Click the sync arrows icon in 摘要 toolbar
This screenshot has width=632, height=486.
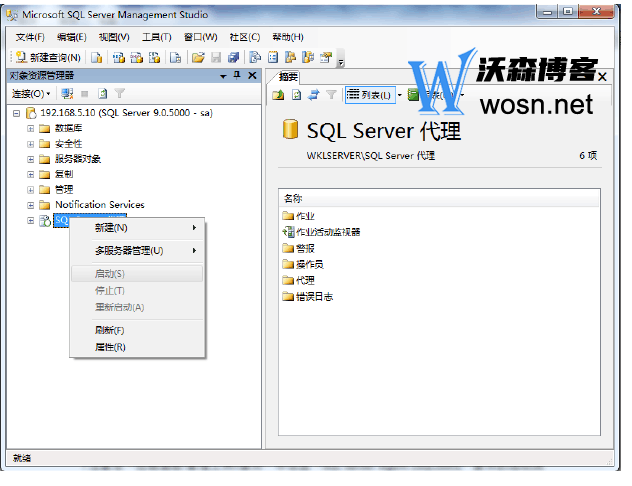[x=313, y=95]
